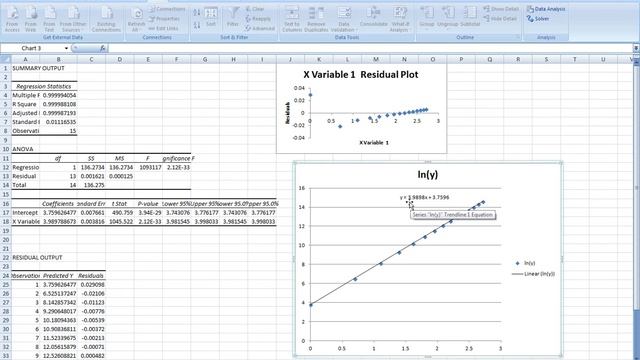This screenshot has height=360, width=640.
Task: Open data range Properties
Action: 164,19
